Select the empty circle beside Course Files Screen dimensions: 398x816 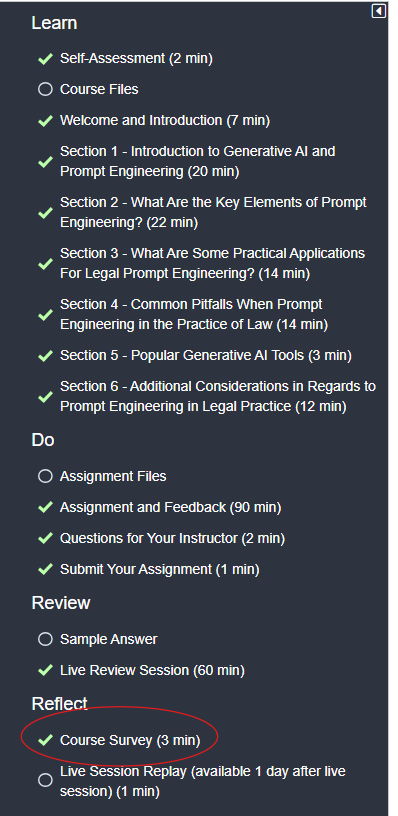[x=45, y=90]
